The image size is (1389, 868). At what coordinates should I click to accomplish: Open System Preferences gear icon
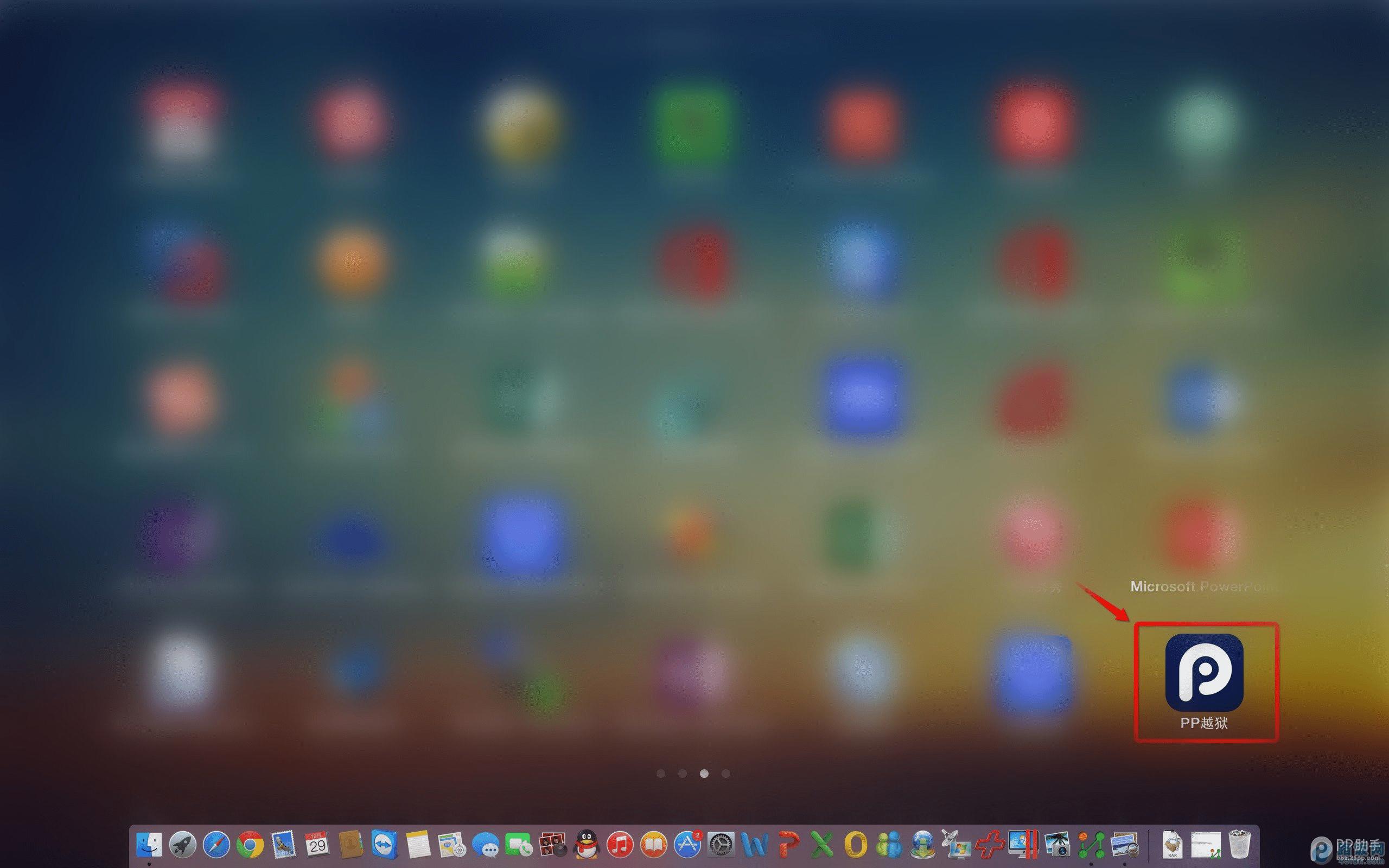coord(721,845)
